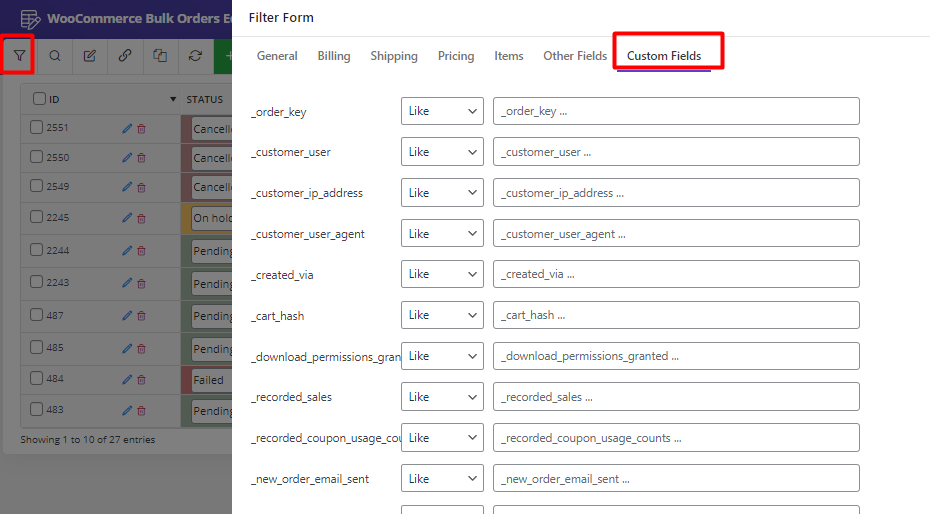Open the bulk edit pencil icon
The width and height of the screenshot is (930, 514).
point(90,56)
